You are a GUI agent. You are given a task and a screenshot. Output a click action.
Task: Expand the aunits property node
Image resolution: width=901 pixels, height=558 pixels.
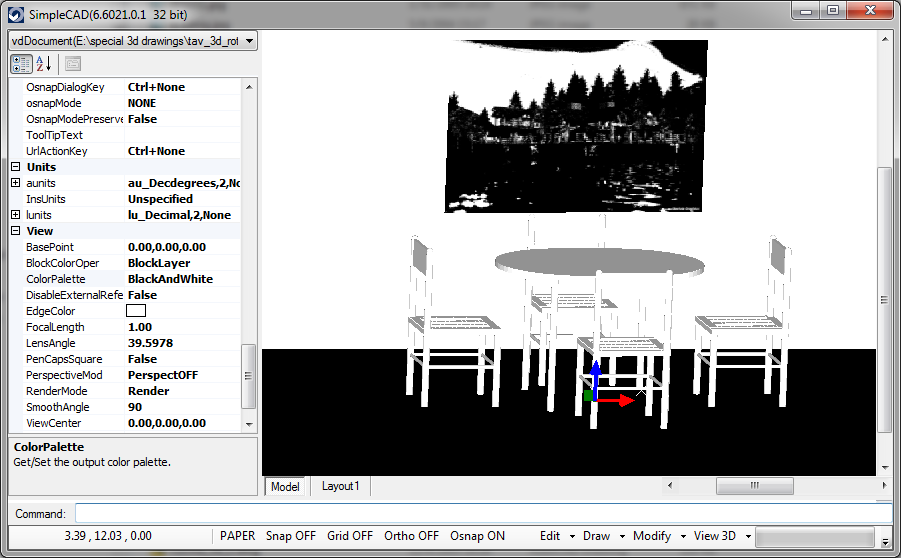coord(16,183)
